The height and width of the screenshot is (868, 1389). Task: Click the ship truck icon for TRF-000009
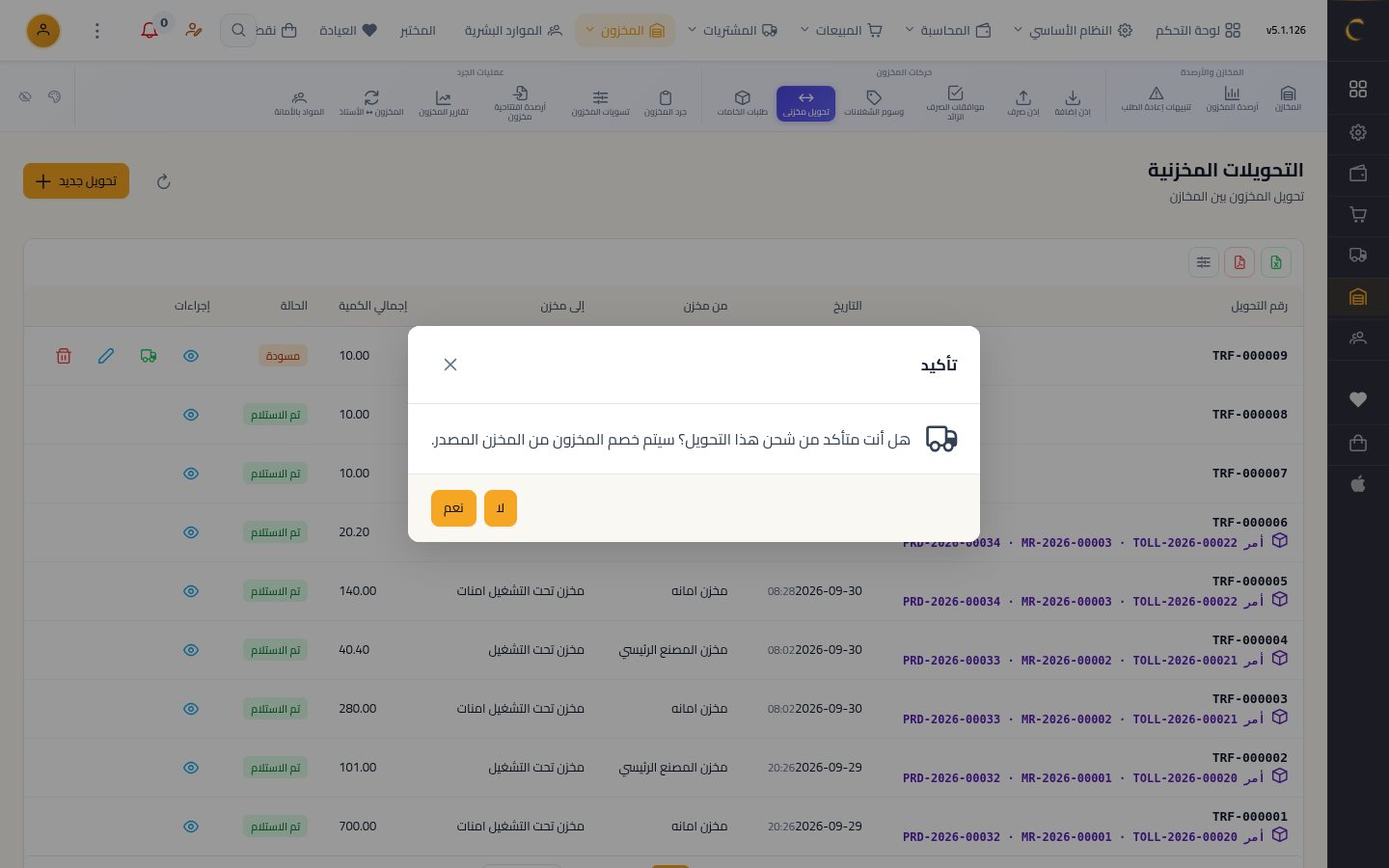click(149, 356)
